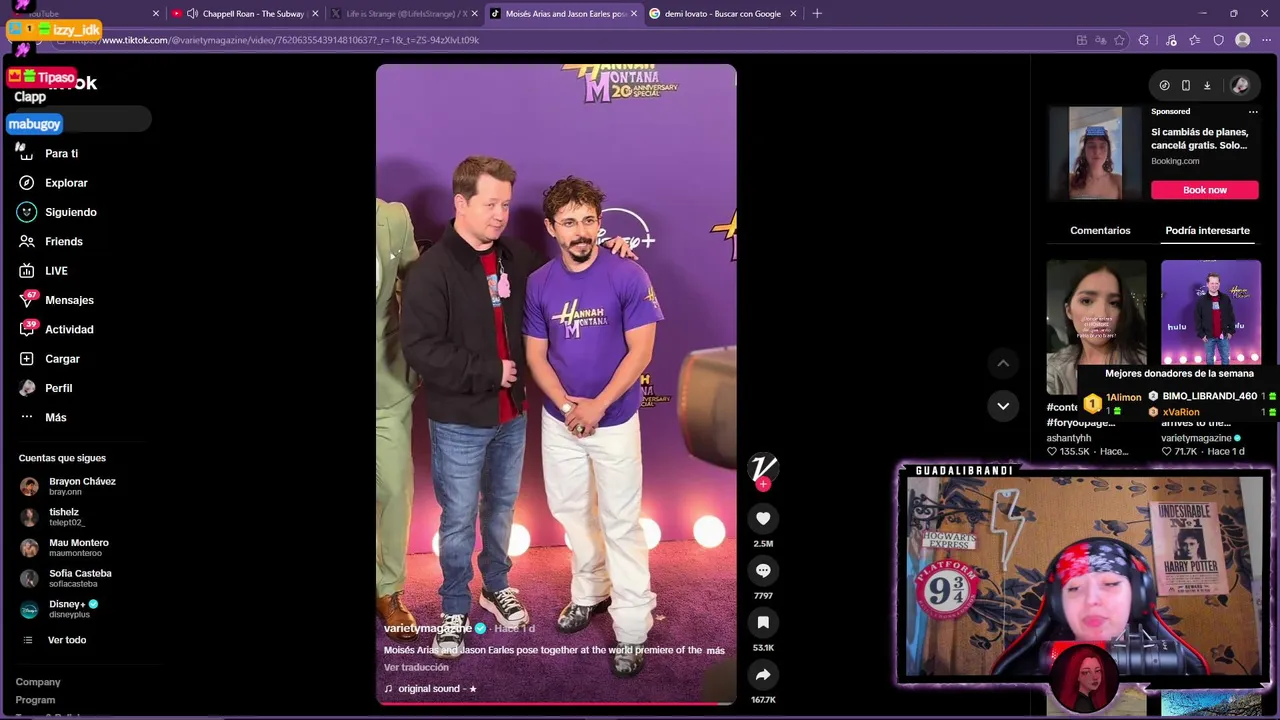The image size is (1280, 720).
Task: Open the browser favorites list icon
Action: [x=1195, y=40]
